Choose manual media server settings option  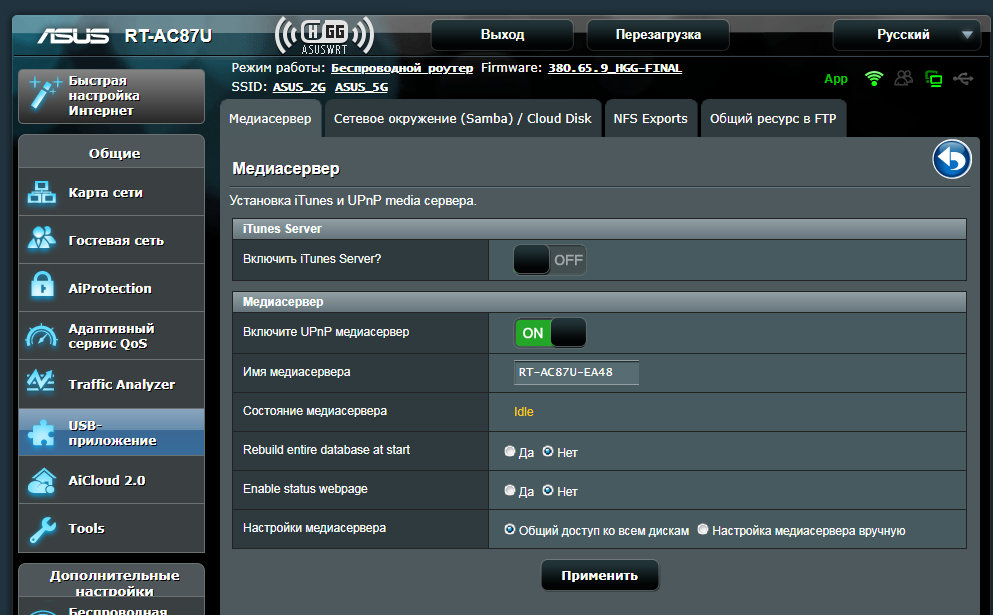[x=703, y=530]
